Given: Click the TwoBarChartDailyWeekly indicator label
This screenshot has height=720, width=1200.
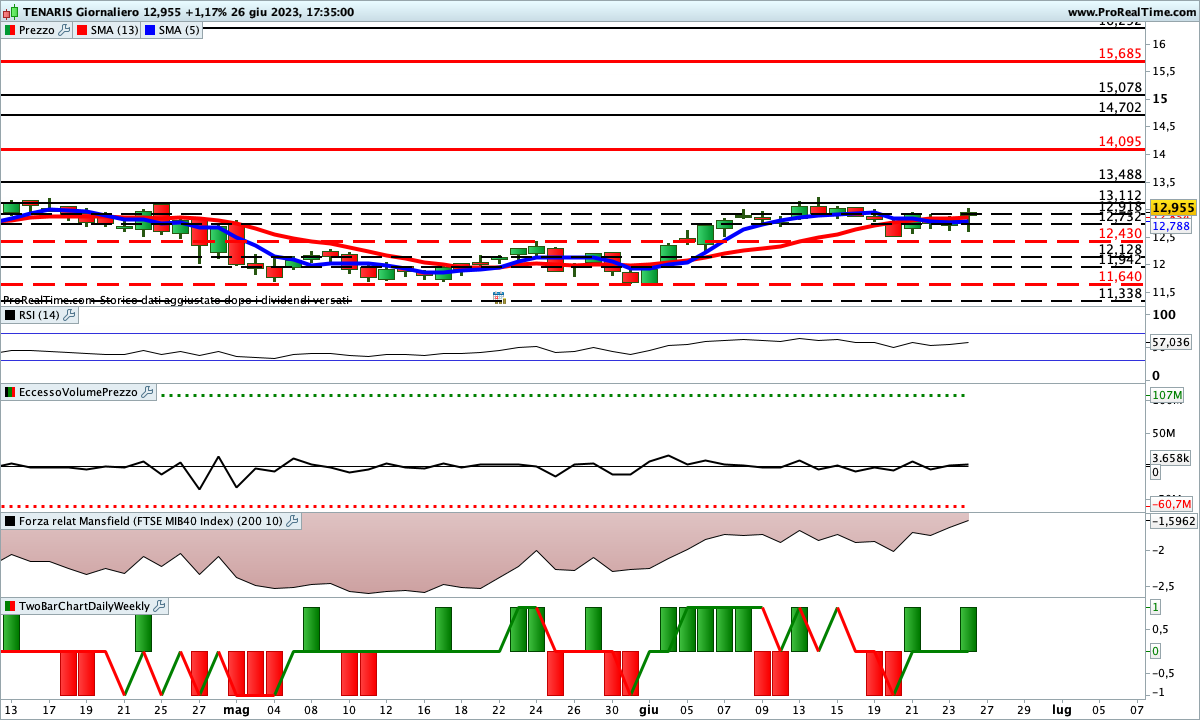Looking at the screenshot, I should (x=84, y=606).
